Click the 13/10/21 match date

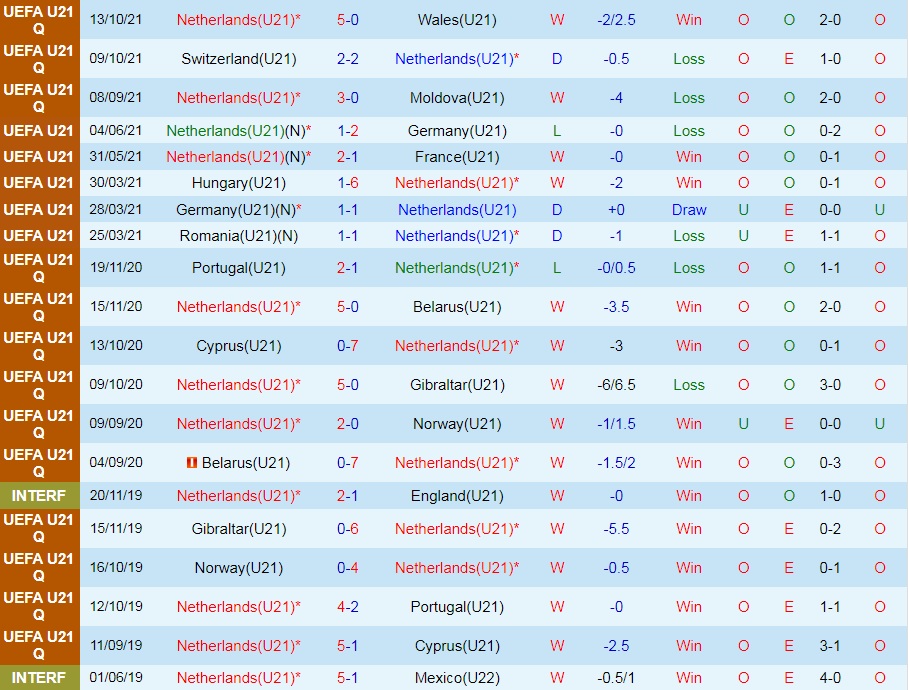tap(116, 20)
